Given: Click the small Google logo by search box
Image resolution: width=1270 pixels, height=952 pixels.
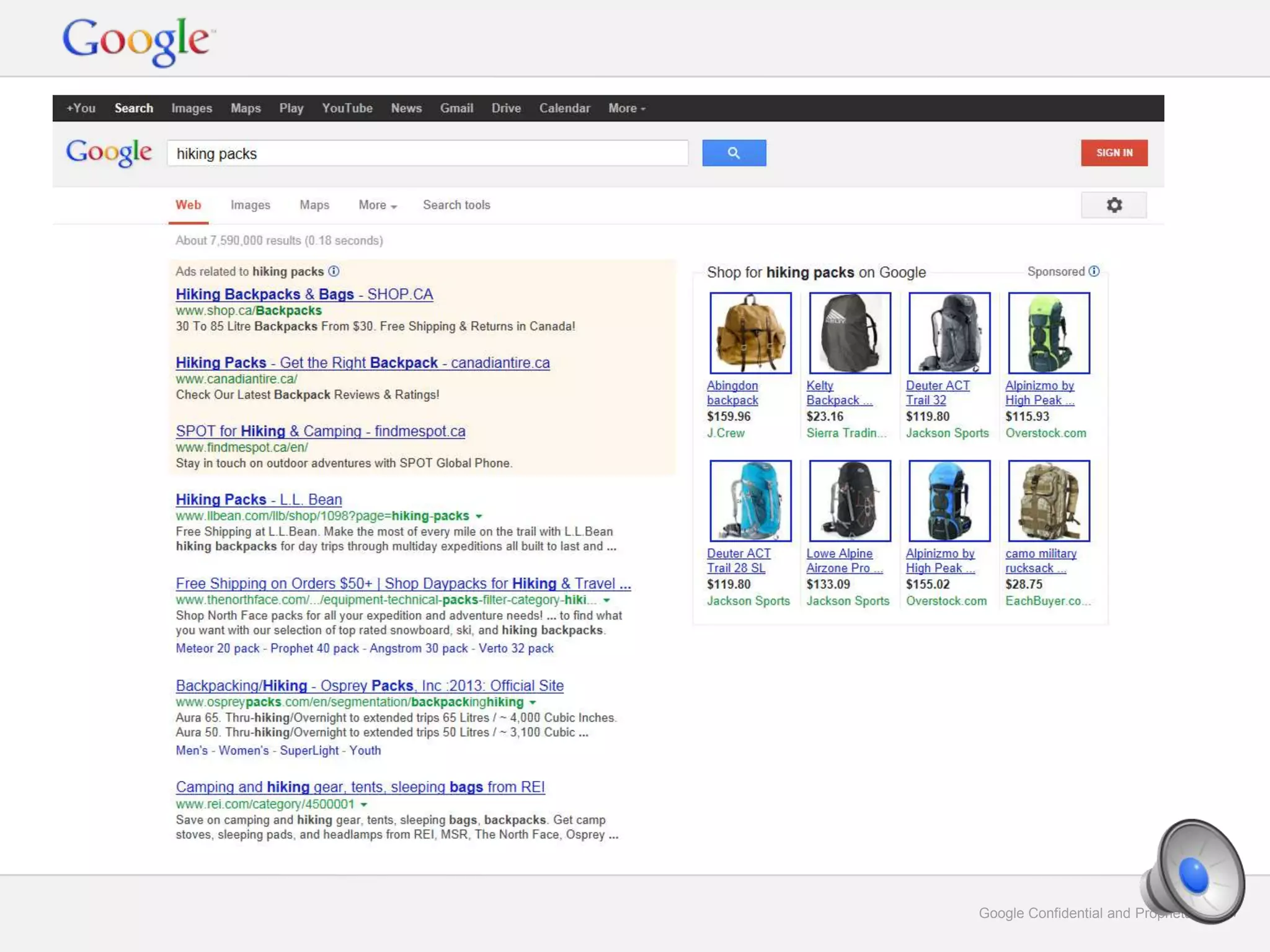Looking at the screenshot, I should tap(109, 152).
